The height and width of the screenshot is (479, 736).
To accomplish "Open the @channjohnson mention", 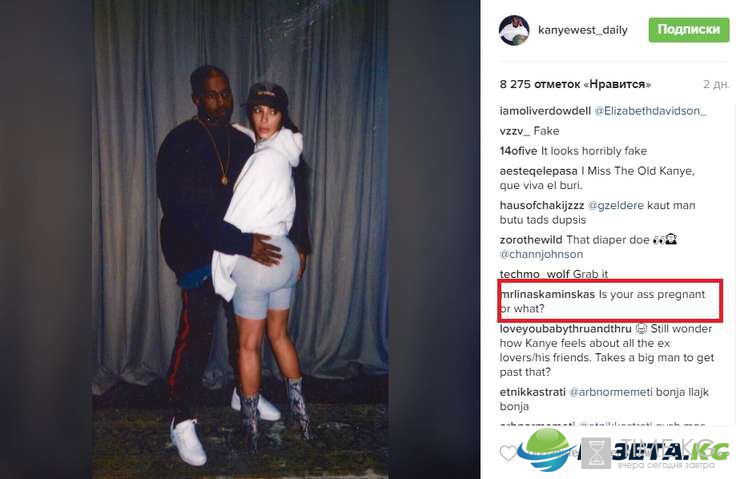I will 541,254.
